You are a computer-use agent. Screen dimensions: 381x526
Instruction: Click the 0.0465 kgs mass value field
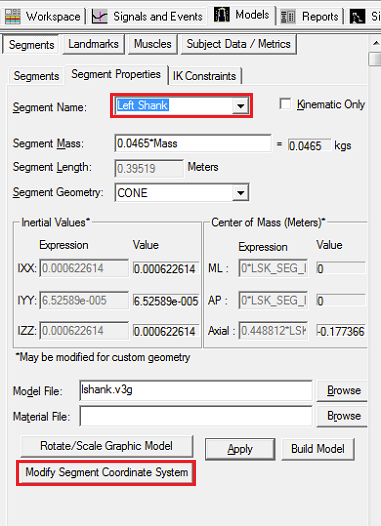coord(309,146)
